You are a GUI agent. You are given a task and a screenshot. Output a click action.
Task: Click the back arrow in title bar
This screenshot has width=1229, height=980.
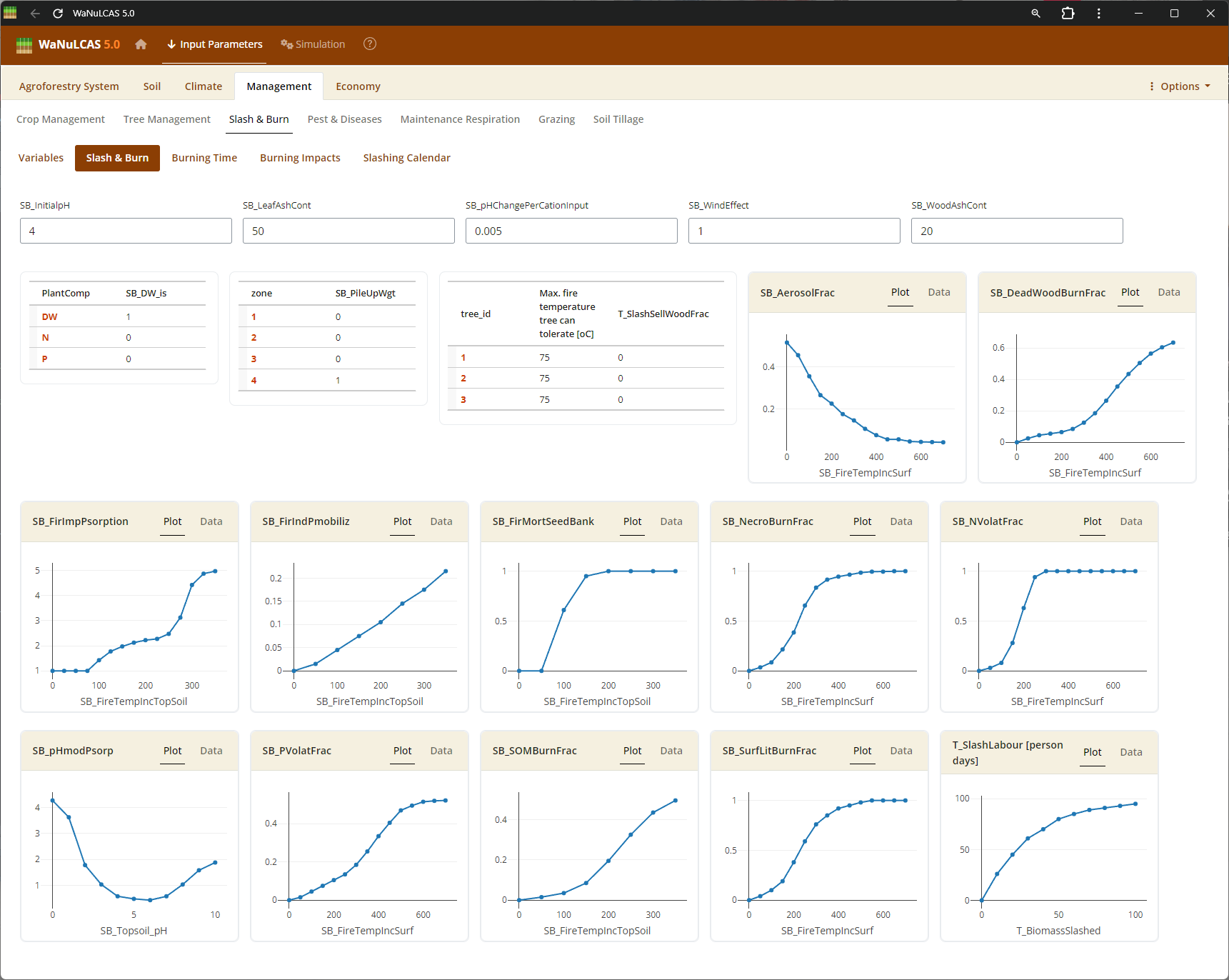35,13
